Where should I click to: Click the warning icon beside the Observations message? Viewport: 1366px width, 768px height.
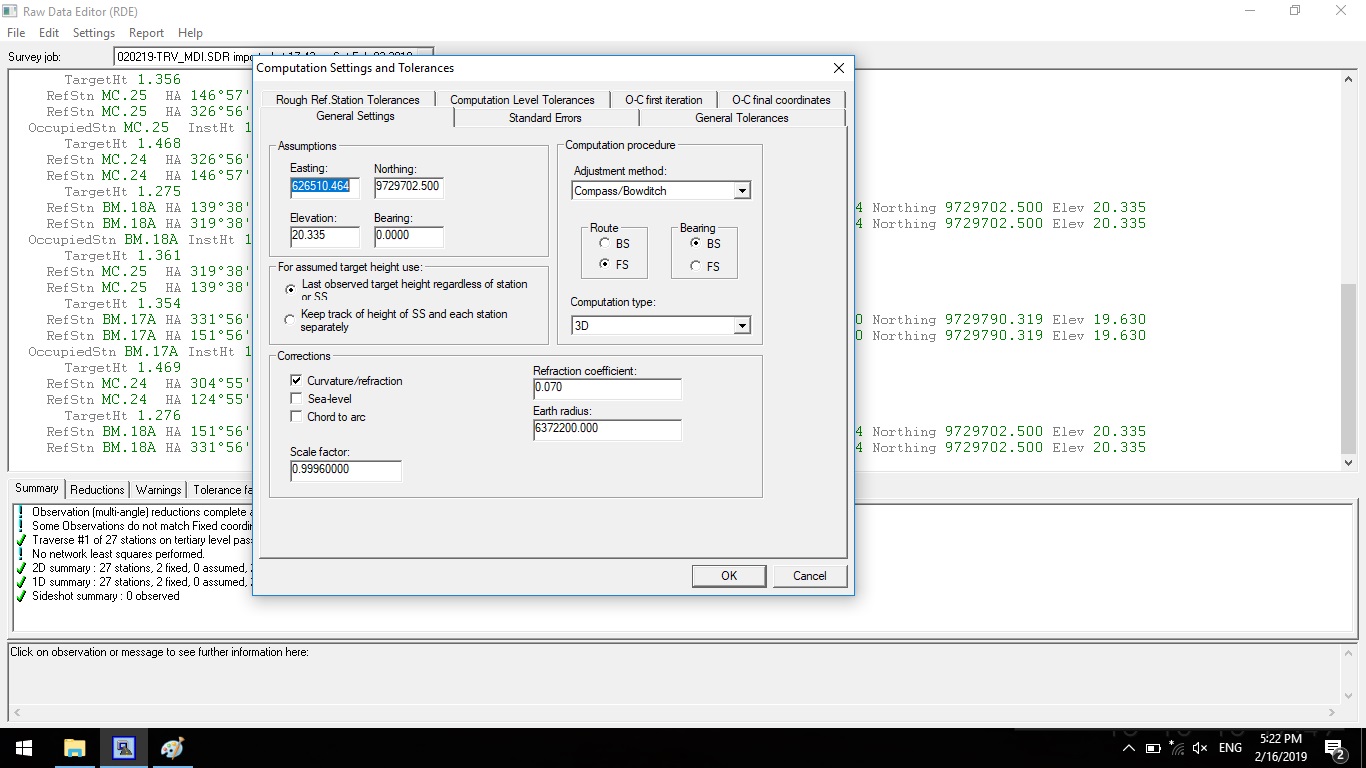(18, 511)
